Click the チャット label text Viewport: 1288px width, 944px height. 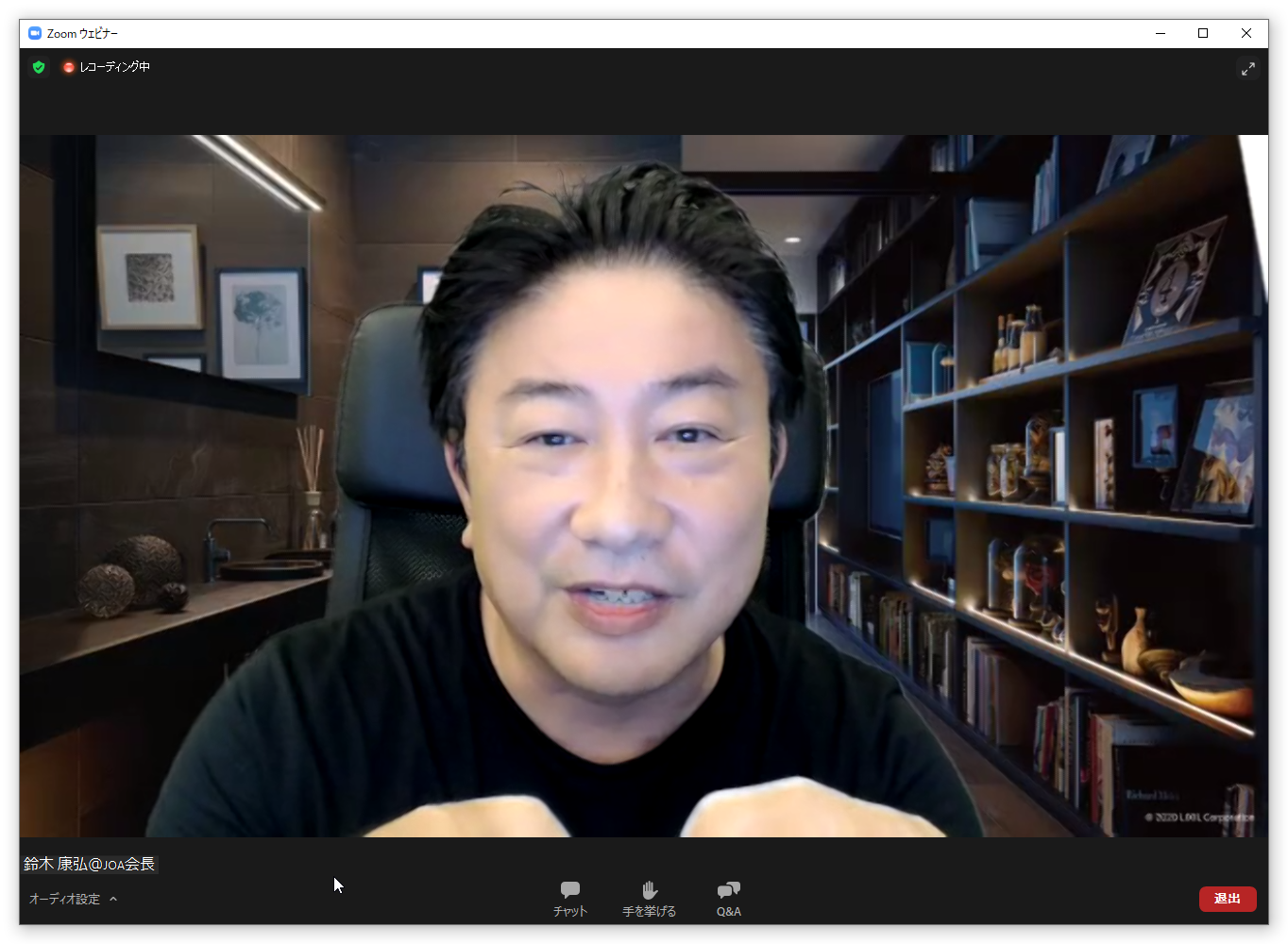[x=570, y=912]
